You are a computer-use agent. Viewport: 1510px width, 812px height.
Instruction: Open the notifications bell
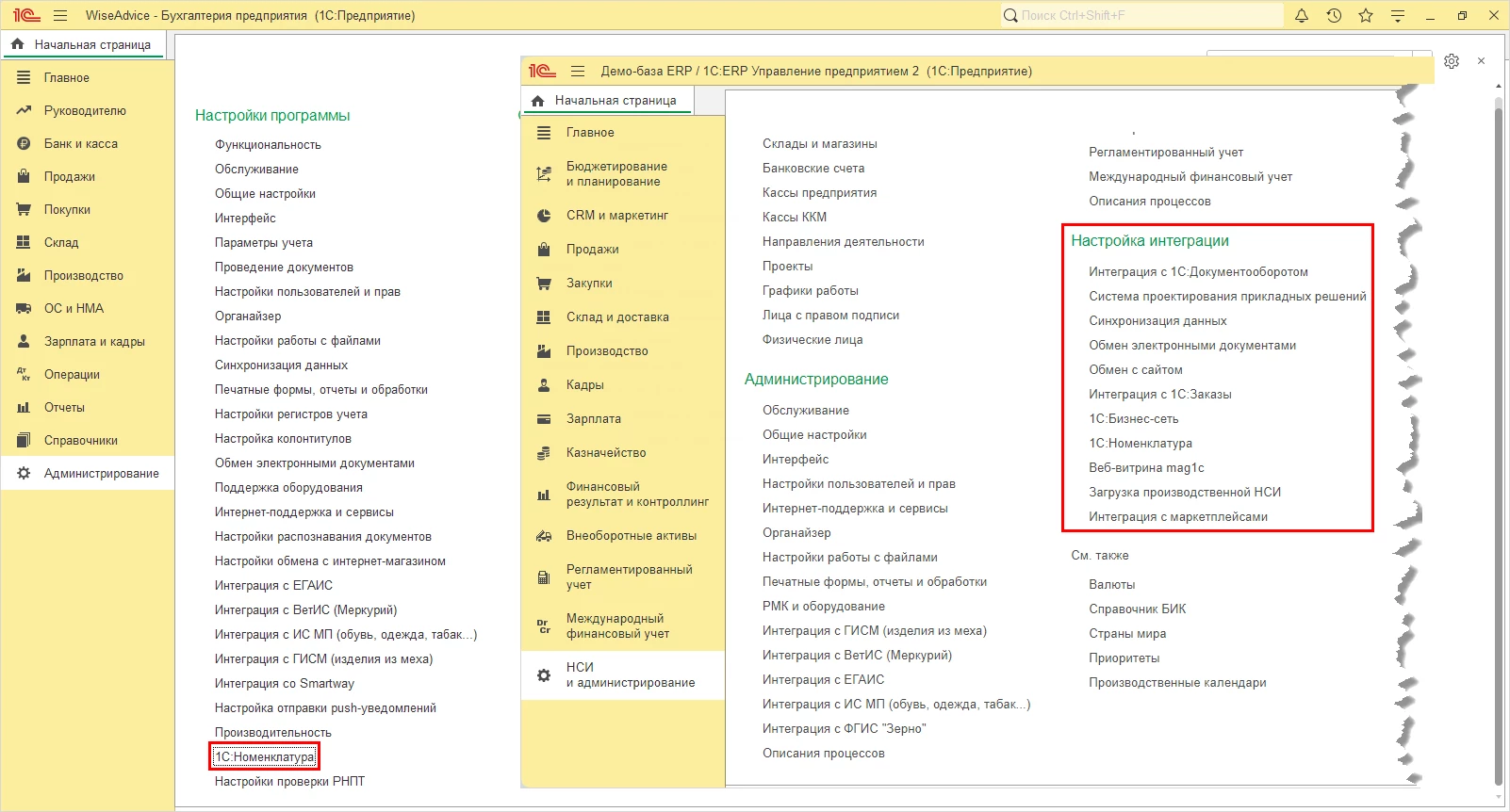coord(1302,15)
